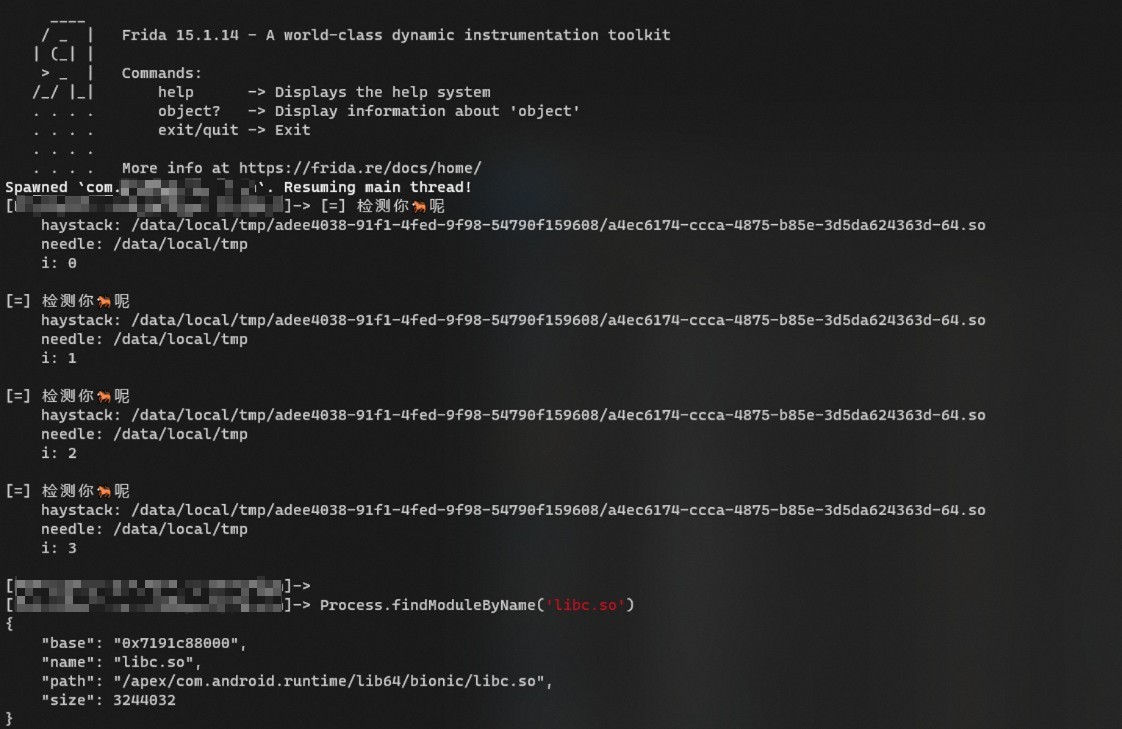Click the horse emoji above 'i: 1'

coord(104,301)
